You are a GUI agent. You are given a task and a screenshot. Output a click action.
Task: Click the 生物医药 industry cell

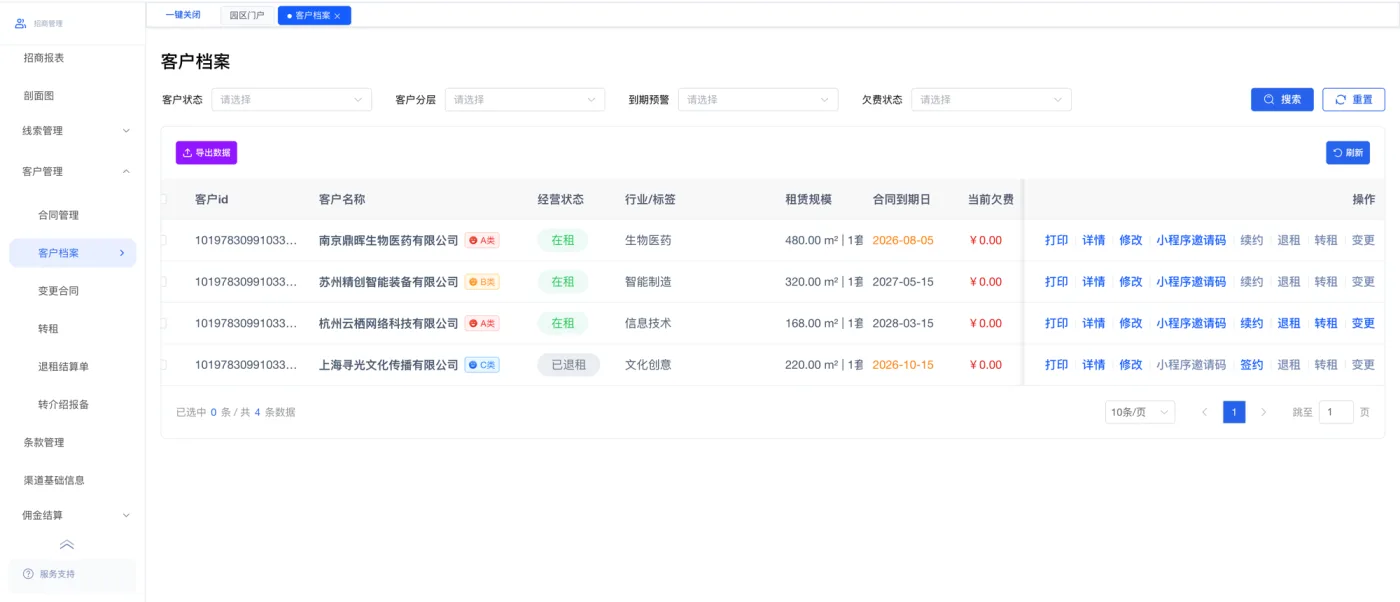click(x=648, y=240)
